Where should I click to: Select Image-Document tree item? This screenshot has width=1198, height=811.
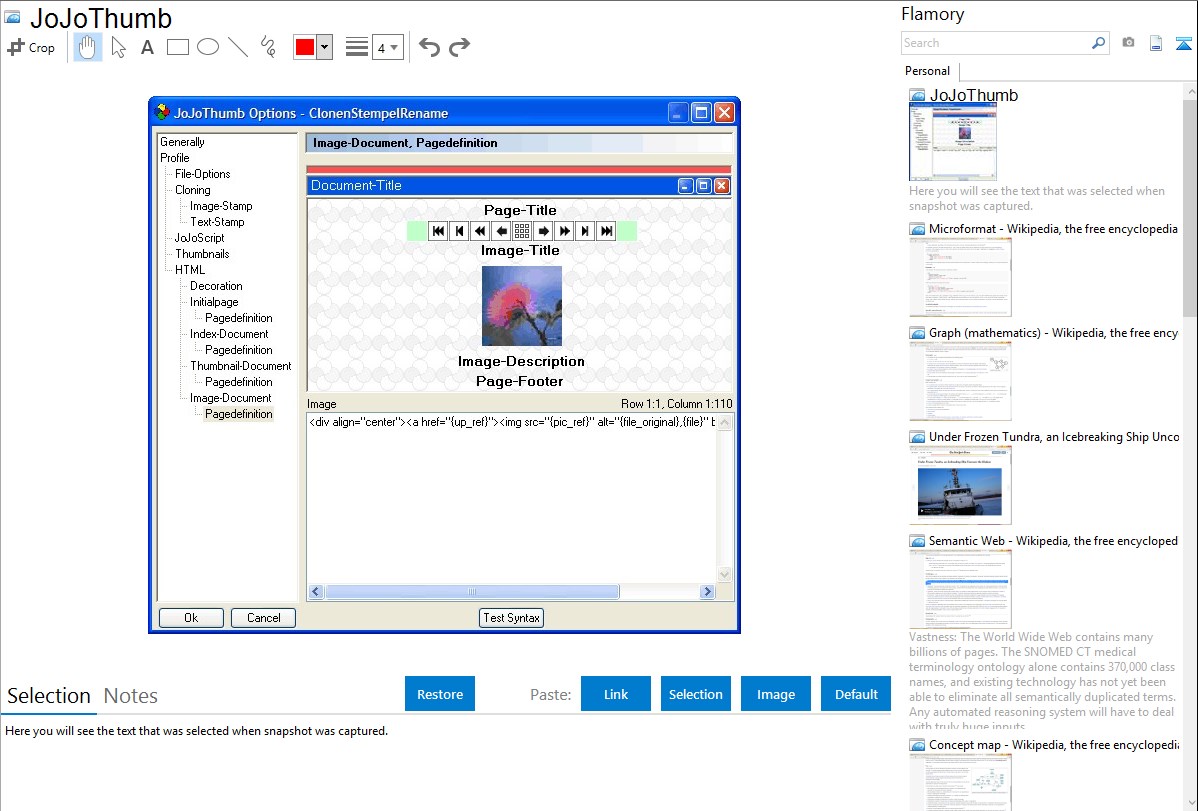coord(231,398)
